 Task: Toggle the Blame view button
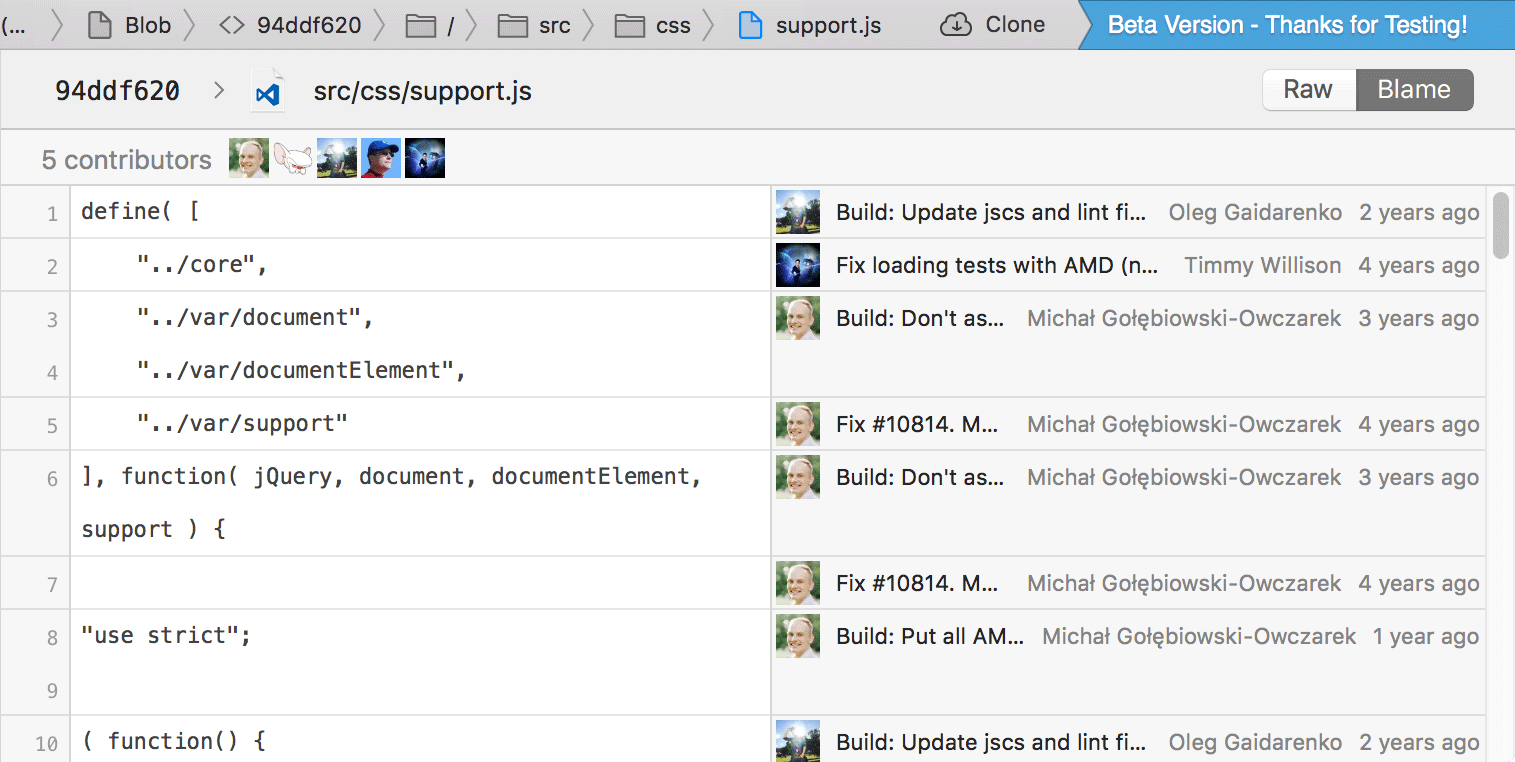(1414, 90)
